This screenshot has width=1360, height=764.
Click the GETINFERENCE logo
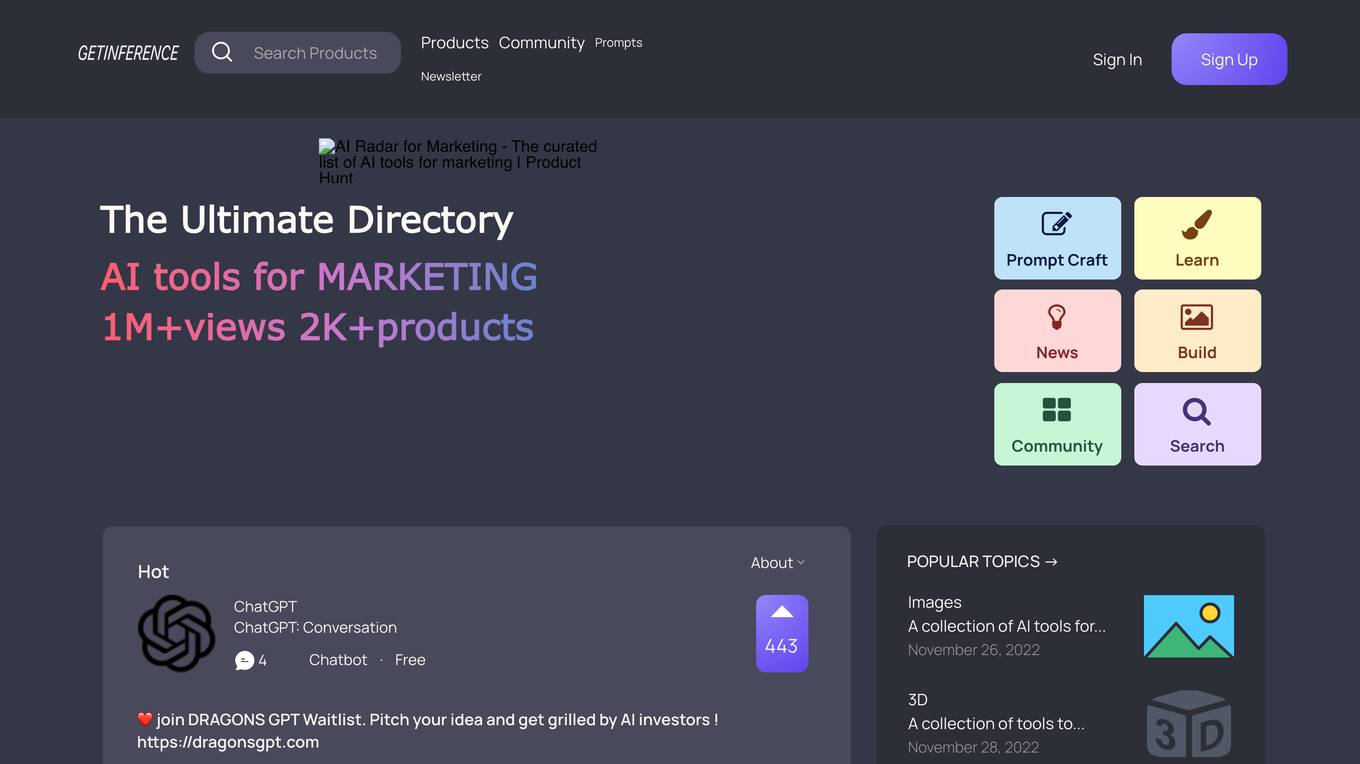(128, 53)
